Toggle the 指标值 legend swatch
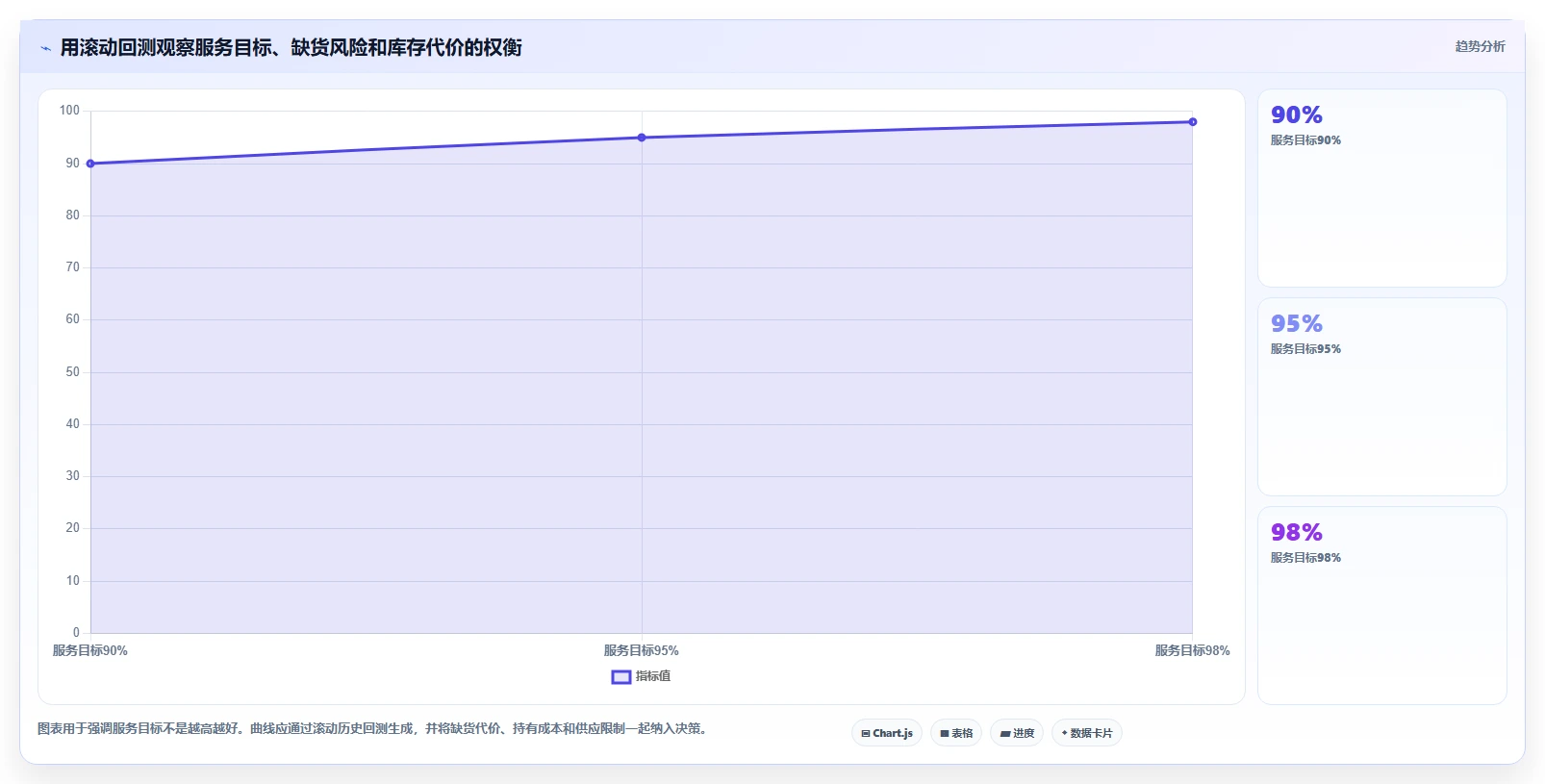The image size is (1545, 784). (x=621, y=677)
